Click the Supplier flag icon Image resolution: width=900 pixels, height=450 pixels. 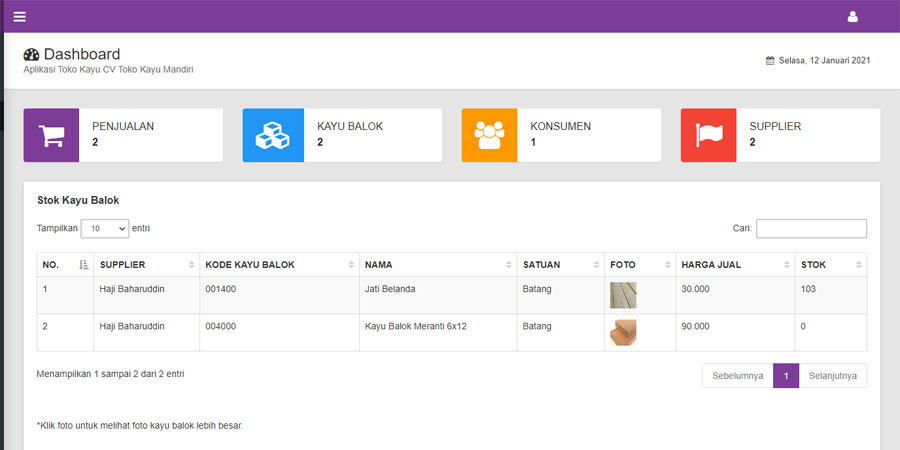[x=709, y=135]
